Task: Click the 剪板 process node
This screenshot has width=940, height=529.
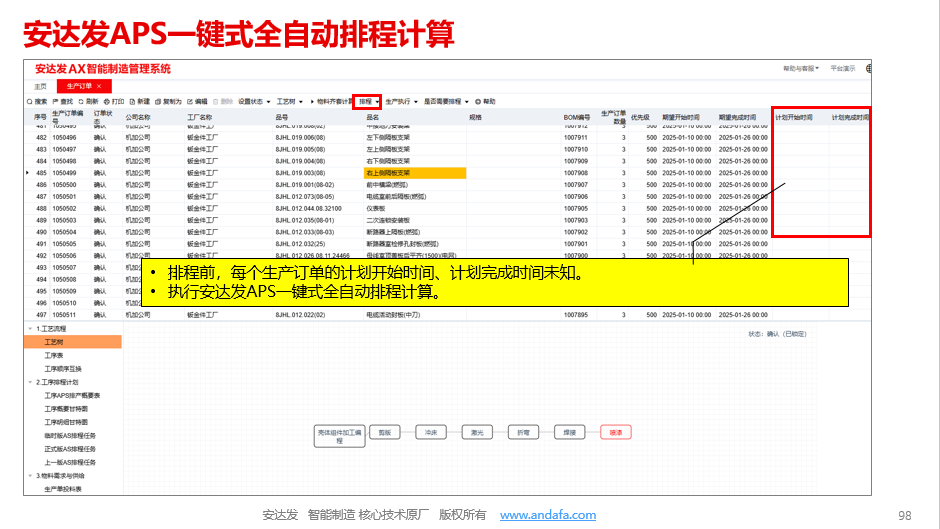Action: [385, 432]
